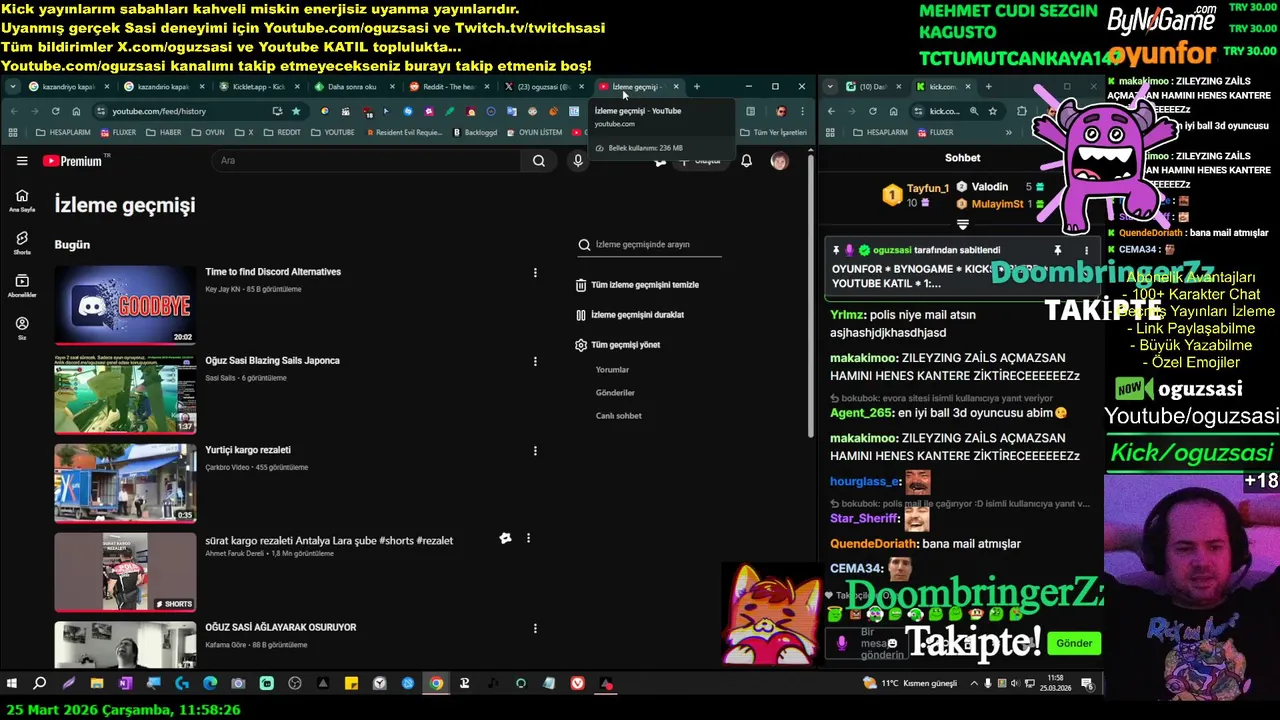
Task: Open more options for sürat kargo rezaleti short
Action: (x=528, y=539)
